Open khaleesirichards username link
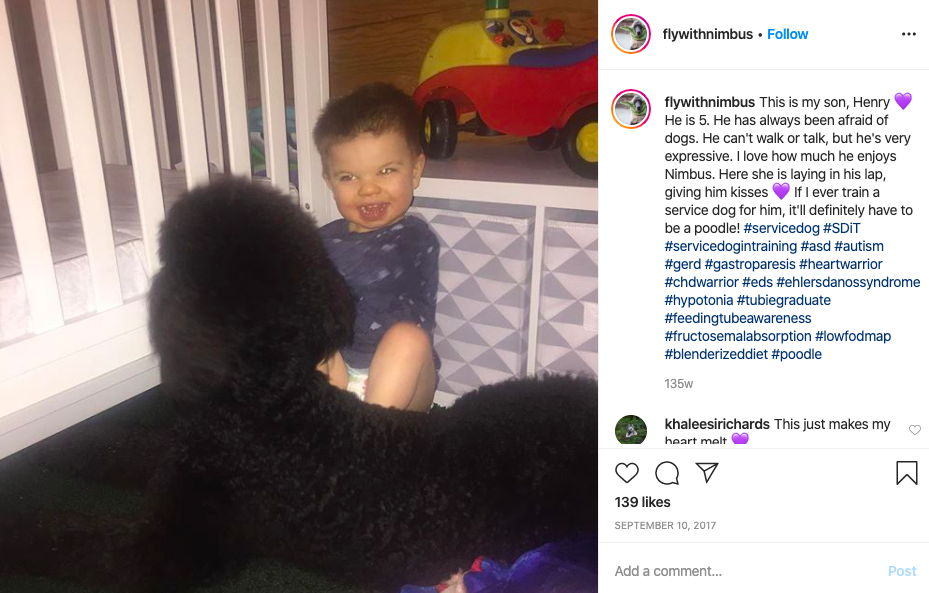Image resolution: width=929 pixels, height=593 pixels. [x=717, y=424]
